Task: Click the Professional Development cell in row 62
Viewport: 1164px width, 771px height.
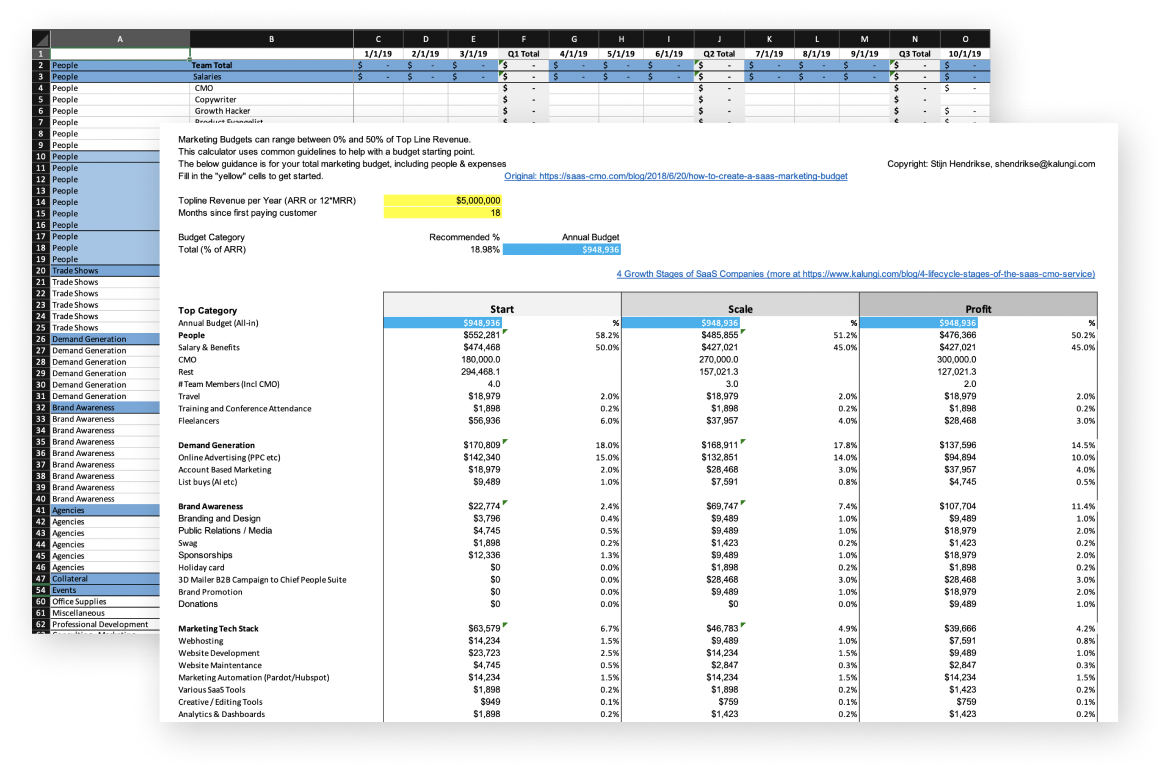Action: [x=105, y=625]
